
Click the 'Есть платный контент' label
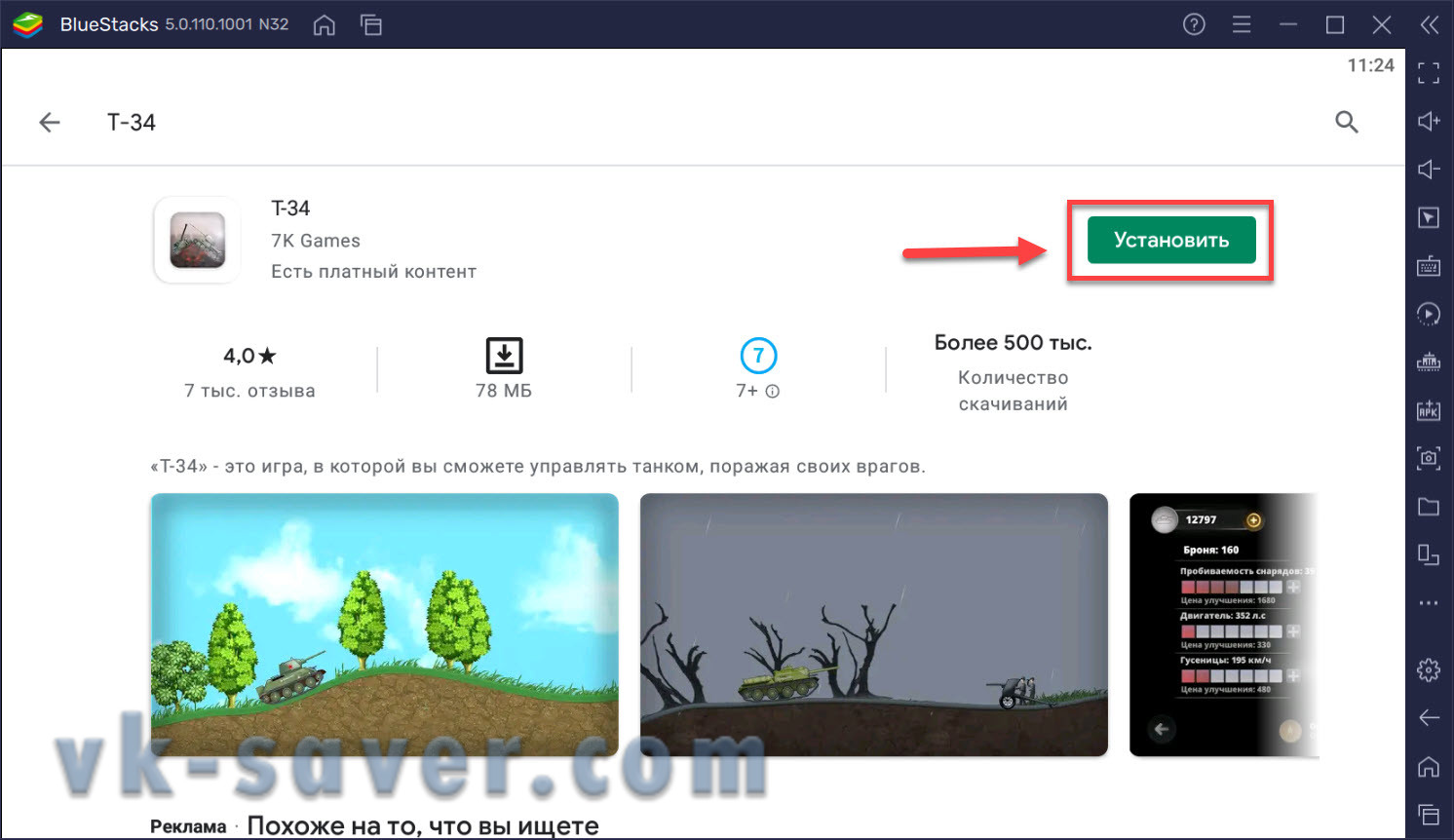pos(374,272)
